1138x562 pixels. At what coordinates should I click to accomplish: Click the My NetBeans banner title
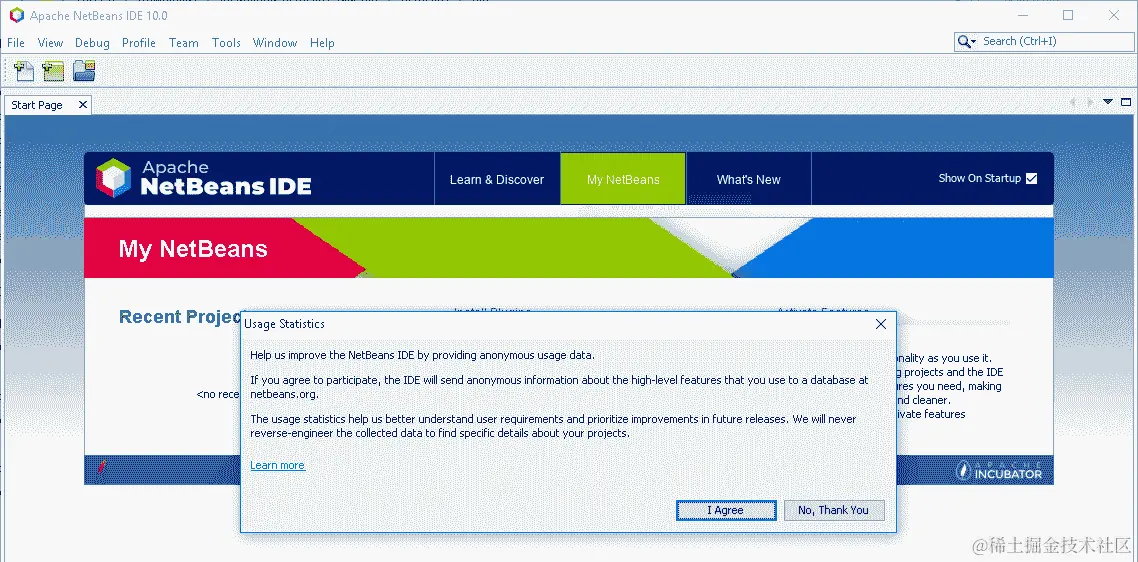(x=193, y=249)
